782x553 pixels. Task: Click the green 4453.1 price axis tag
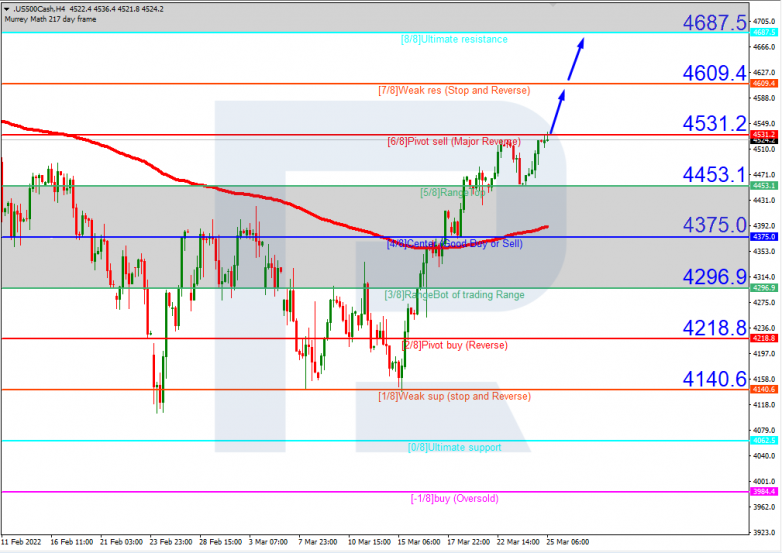pos(764,185)
